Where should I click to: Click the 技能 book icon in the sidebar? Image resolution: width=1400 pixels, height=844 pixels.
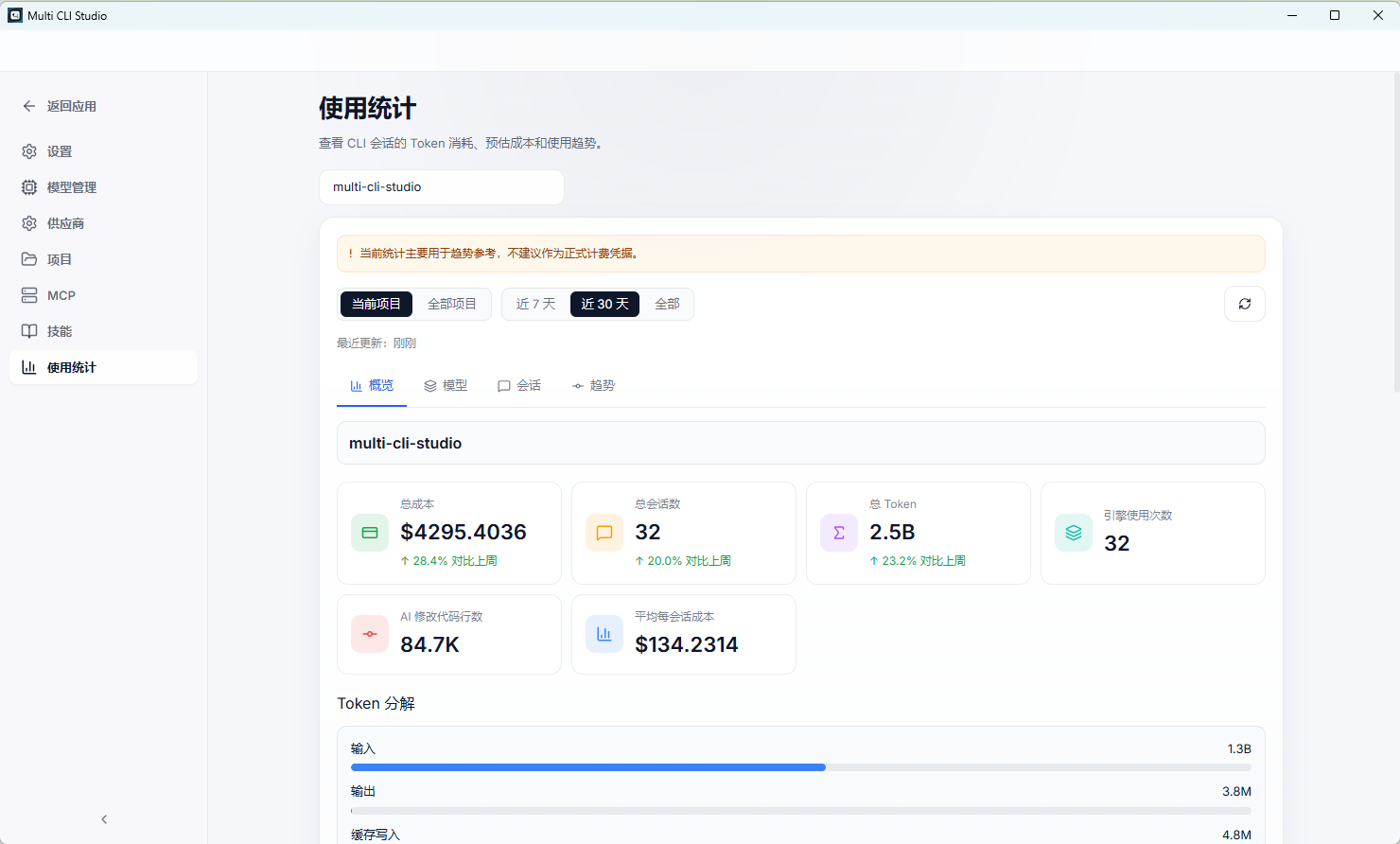pyautogui.click(x=29, y=331)
